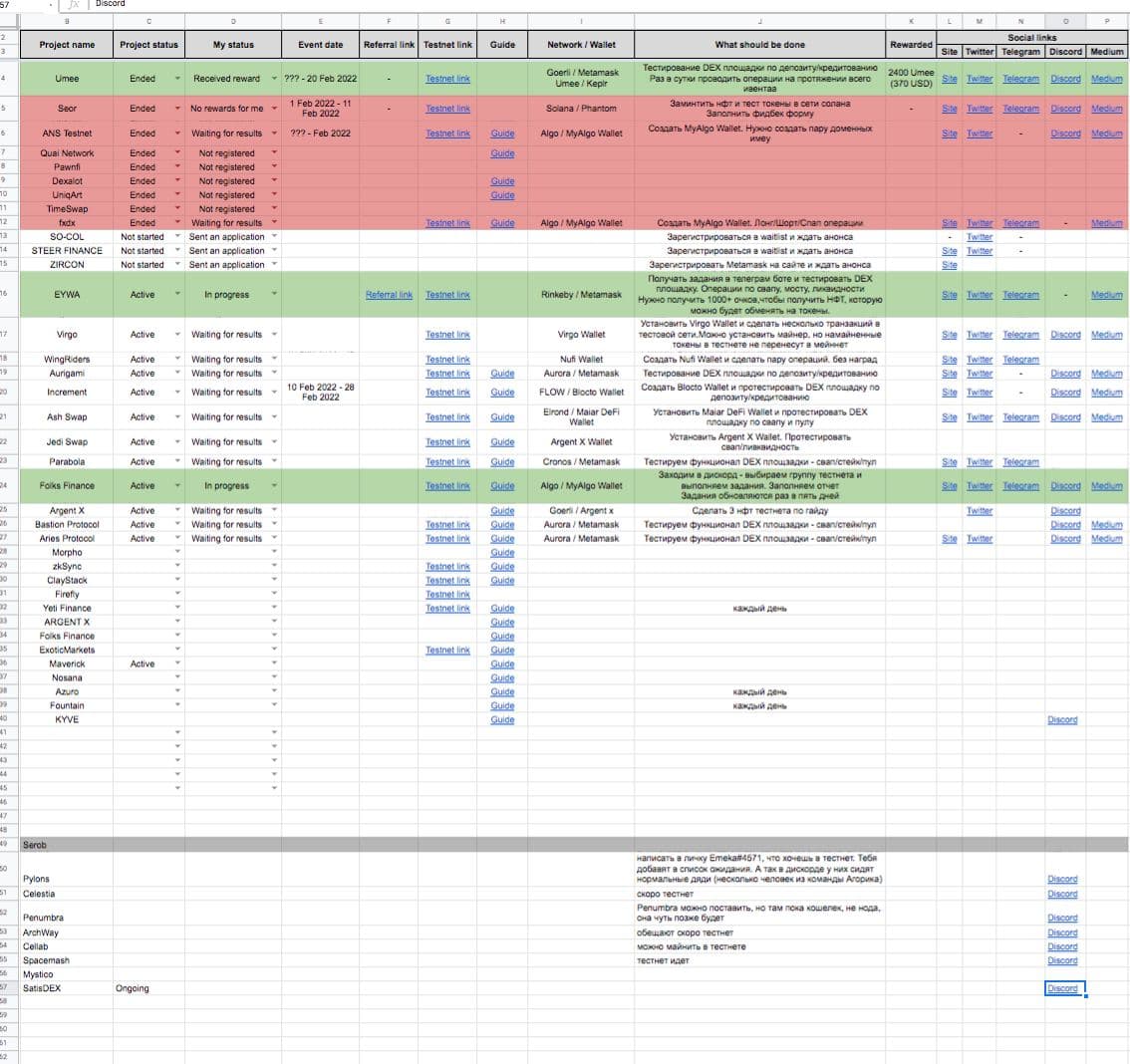Open Jedi Swap Guide link

click(x=502, y=442)
